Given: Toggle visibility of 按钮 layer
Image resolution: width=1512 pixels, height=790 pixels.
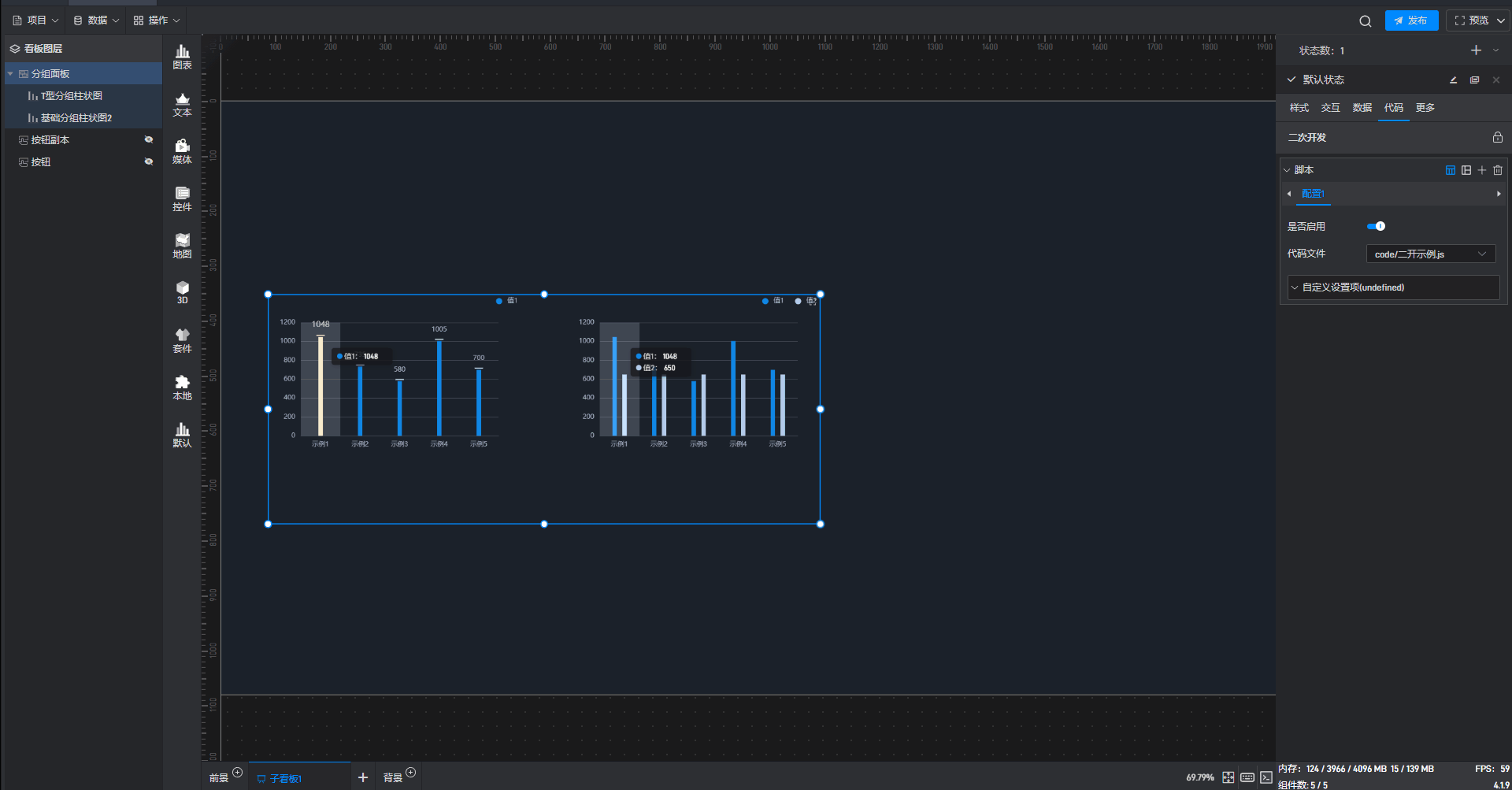Looking at the screenshot, I should coord(148,161).
